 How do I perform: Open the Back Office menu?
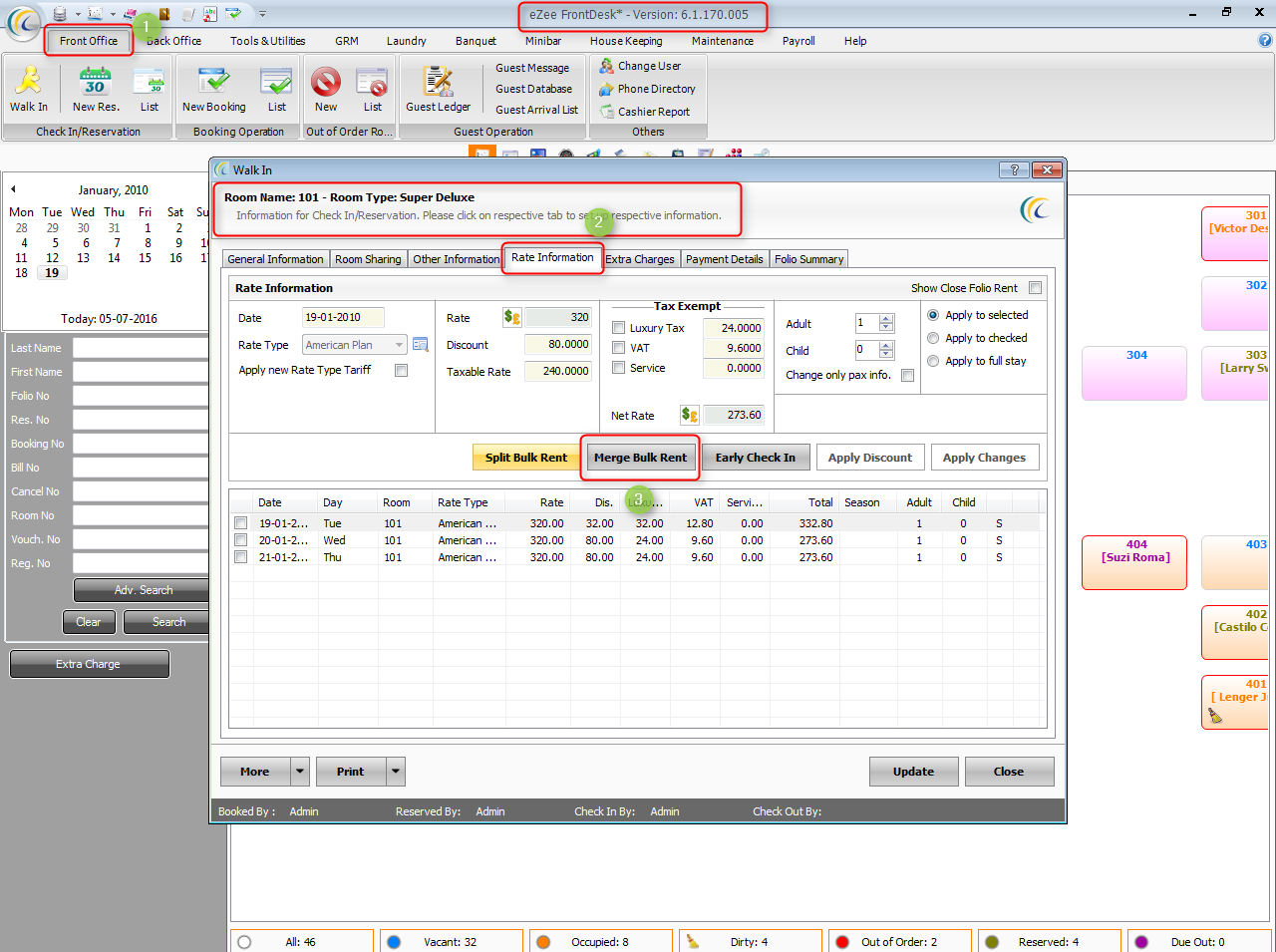point(174,41)
